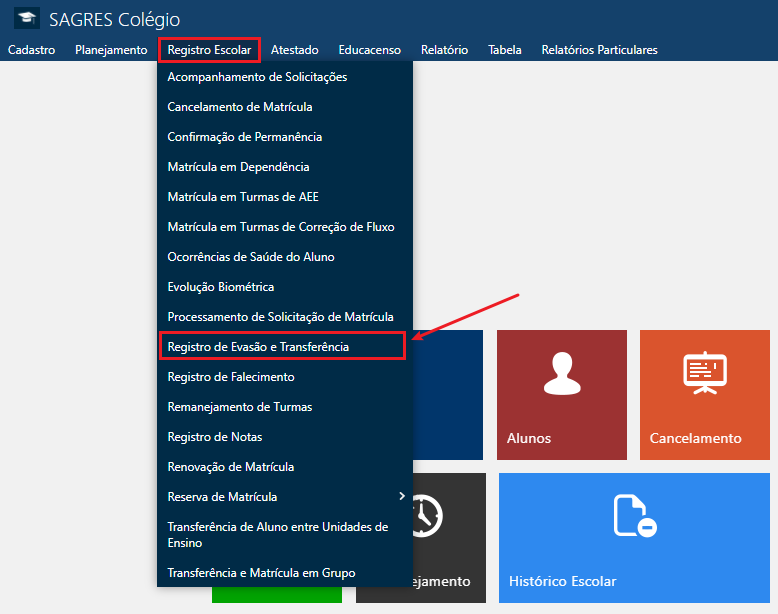
Task: Choose Renovação de Matrícula entry
Action: click(x=230, y=467)
